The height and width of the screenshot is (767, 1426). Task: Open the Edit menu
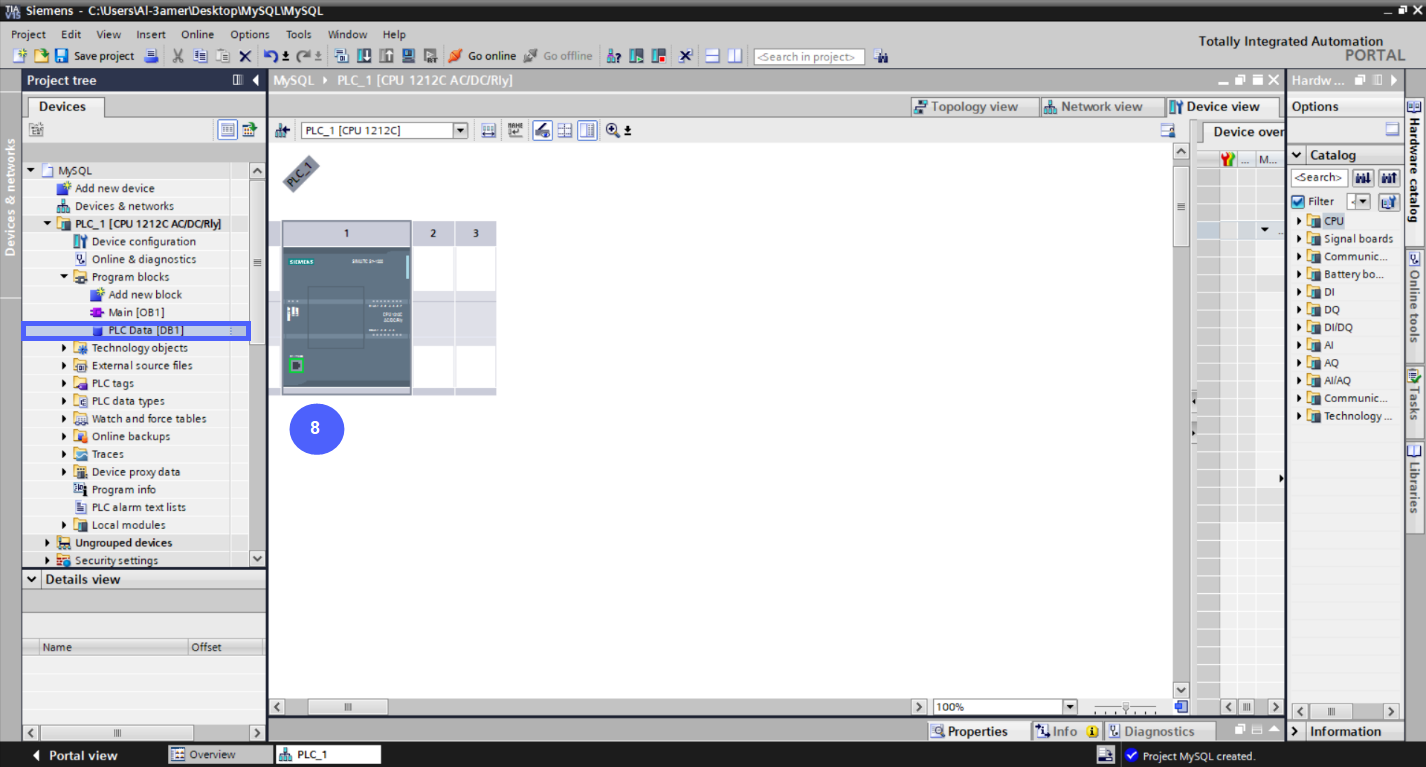(71, 34)
